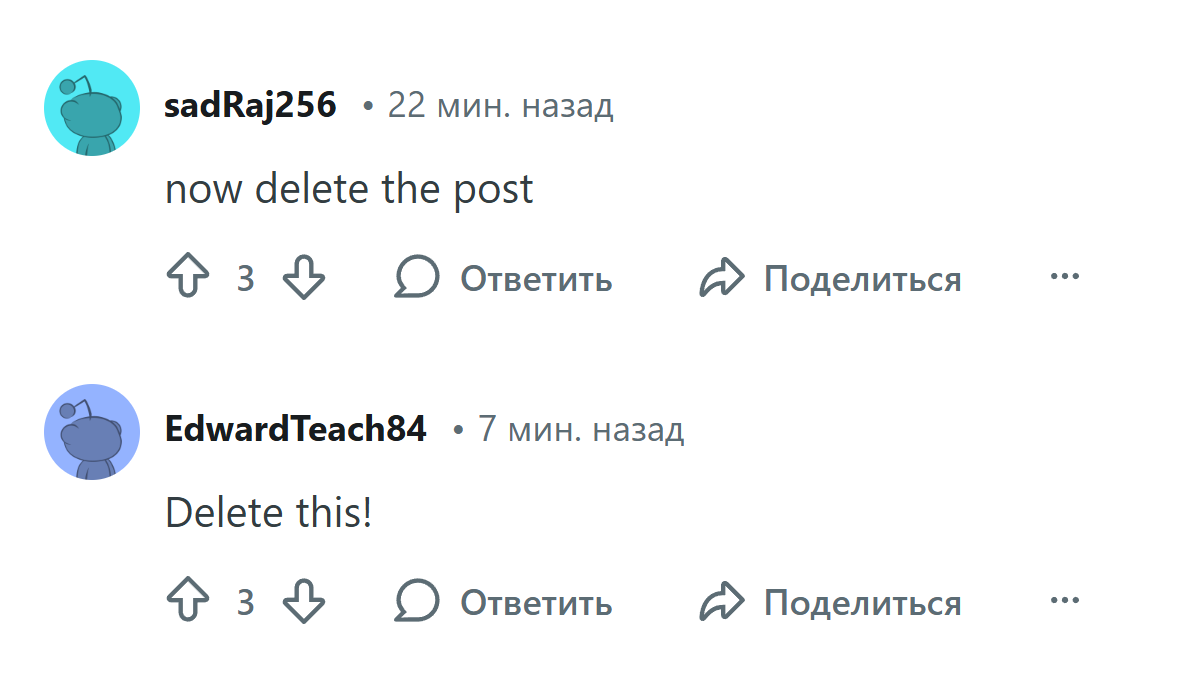Image resolution: width=1185 pixels, height=694 pixels.
Task: Reply to "now delete the post" comment
Action: click(535, 278)
